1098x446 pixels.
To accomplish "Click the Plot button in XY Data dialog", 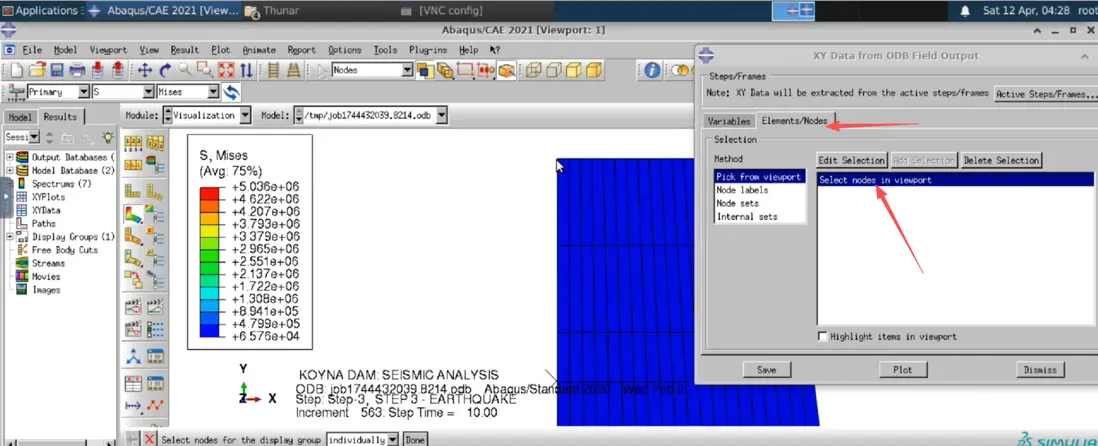I will coord(903,369).
